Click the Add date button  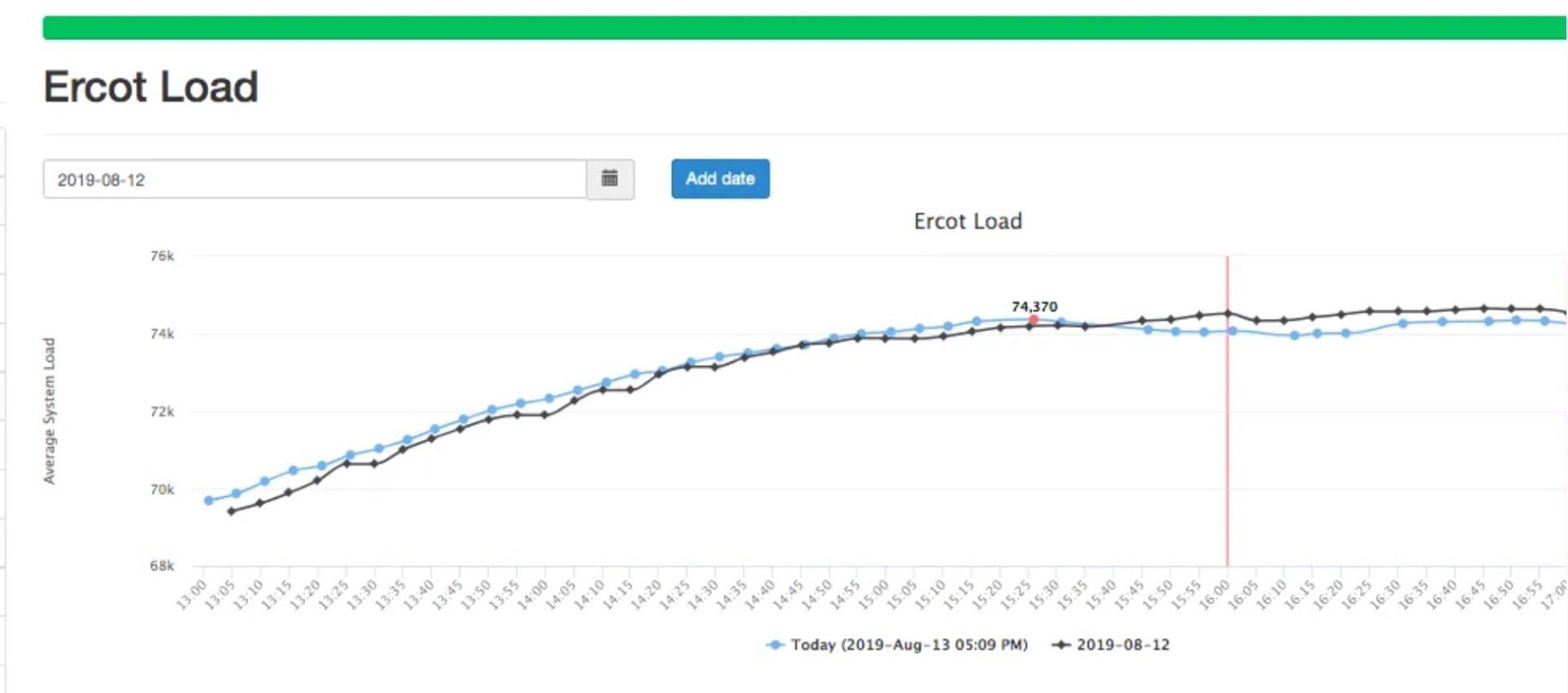(x=720, y=179)
